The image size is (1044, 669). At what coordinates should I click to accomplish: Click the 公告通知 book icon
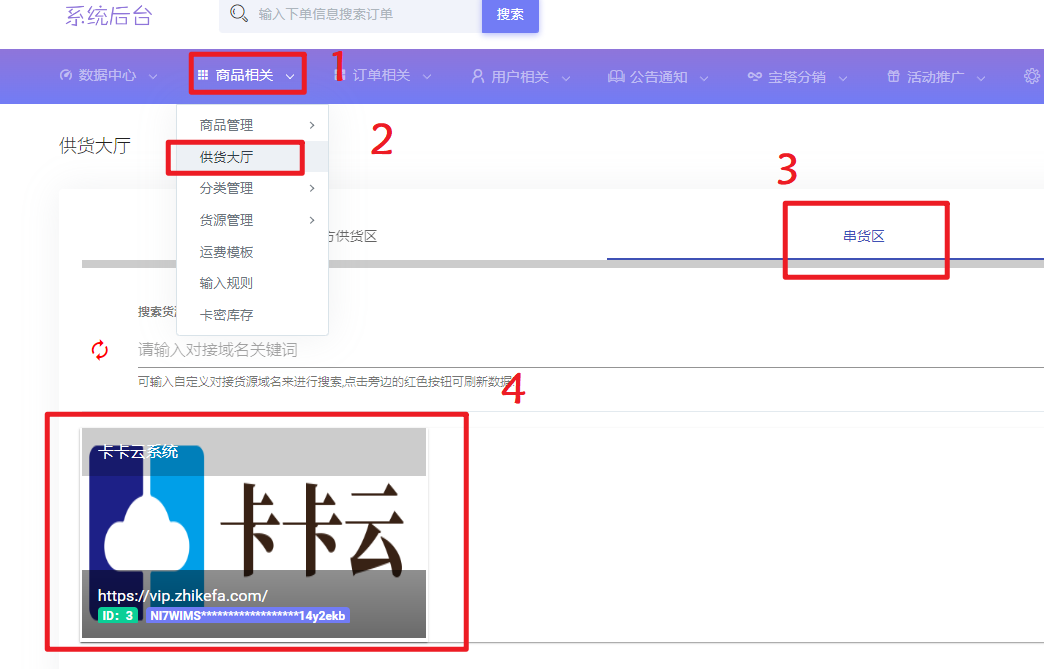(616, 76)
